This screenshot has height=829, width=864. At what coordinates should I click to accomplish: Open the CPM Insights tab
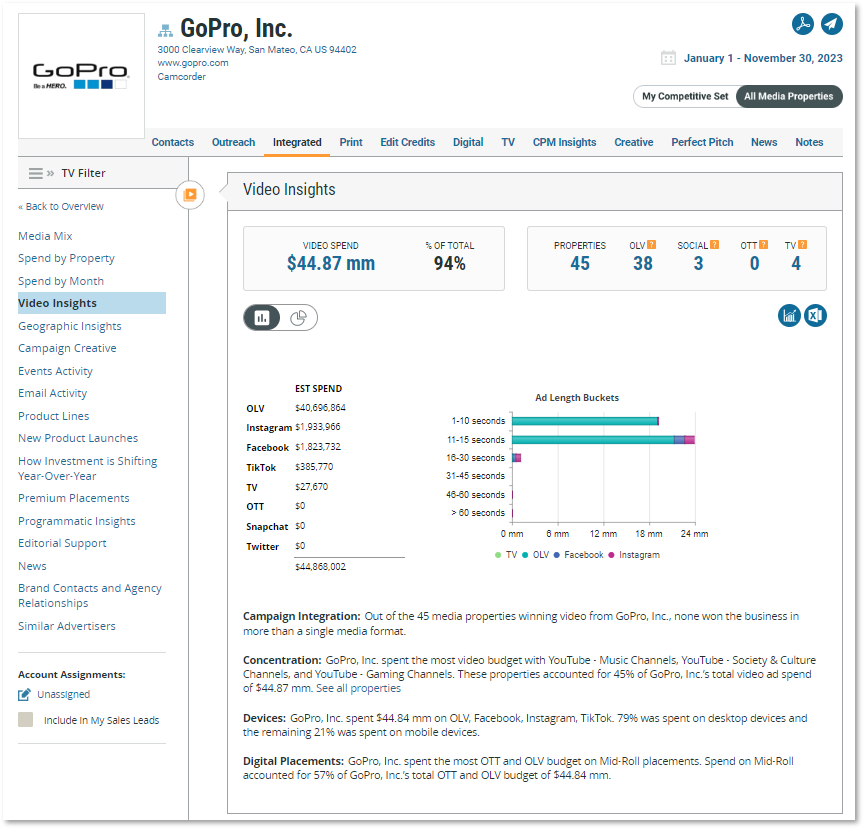pos(564,142)
